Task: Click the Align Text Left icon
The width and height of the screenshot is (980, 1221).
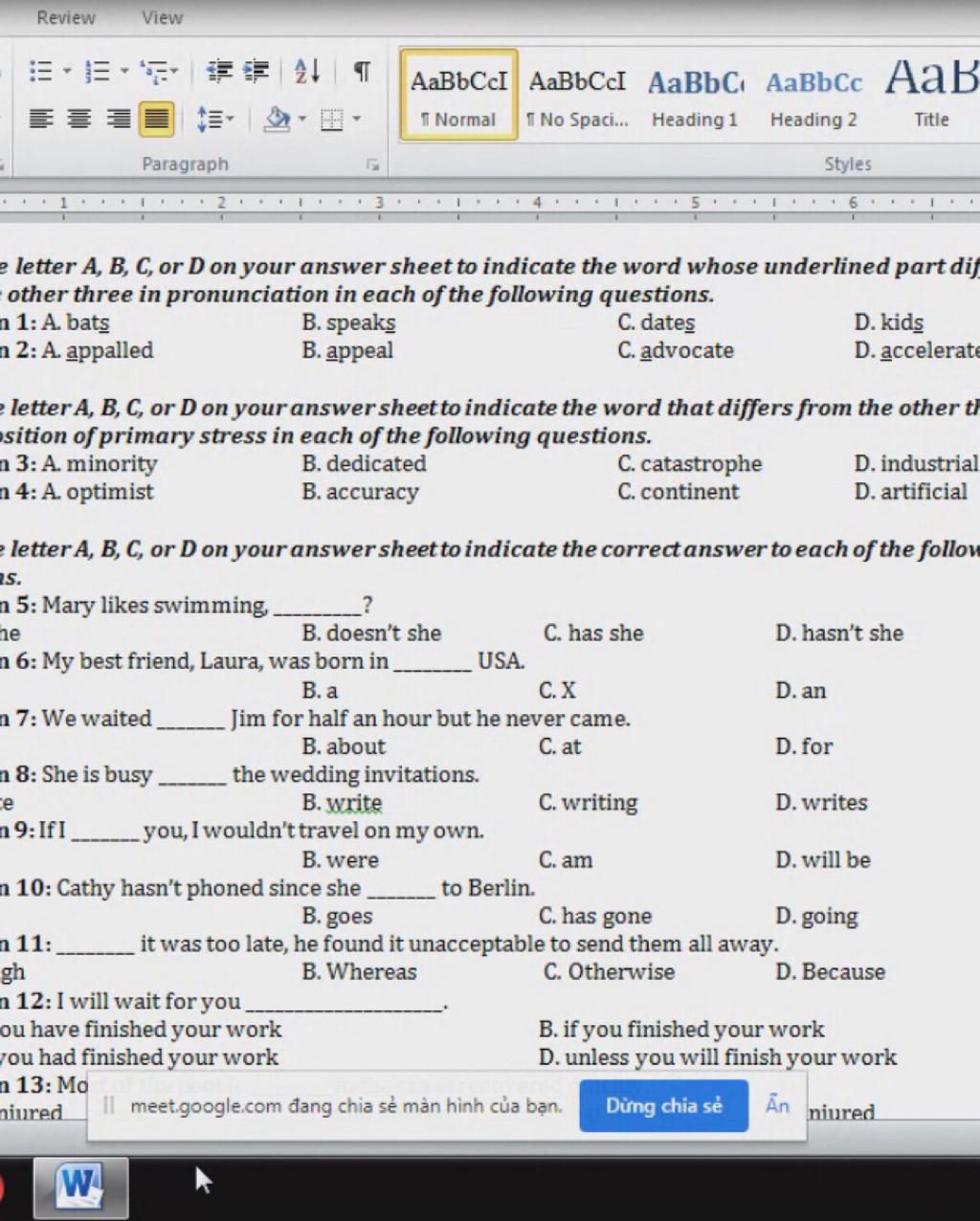Action: (40, 119)
